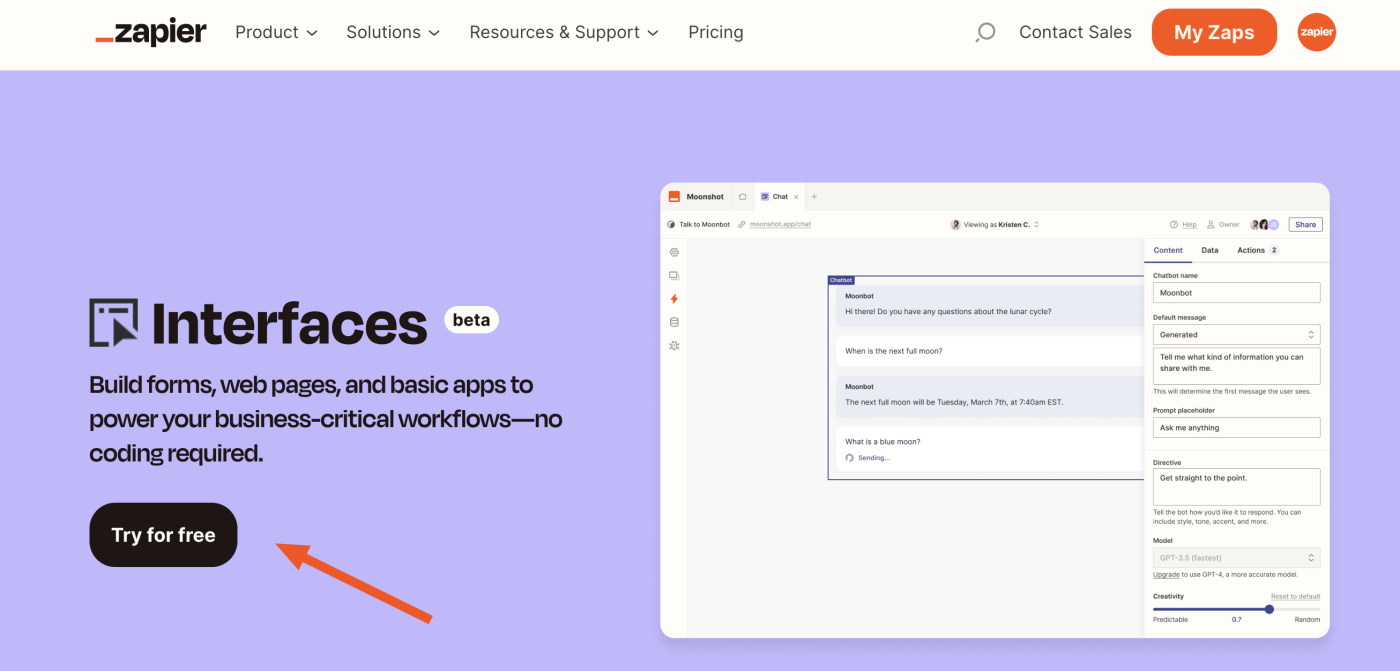Open the Model GPT-3.5 dropdown
The width and height of the screenshot is (1400, 671).
[x=1236, y=557]
